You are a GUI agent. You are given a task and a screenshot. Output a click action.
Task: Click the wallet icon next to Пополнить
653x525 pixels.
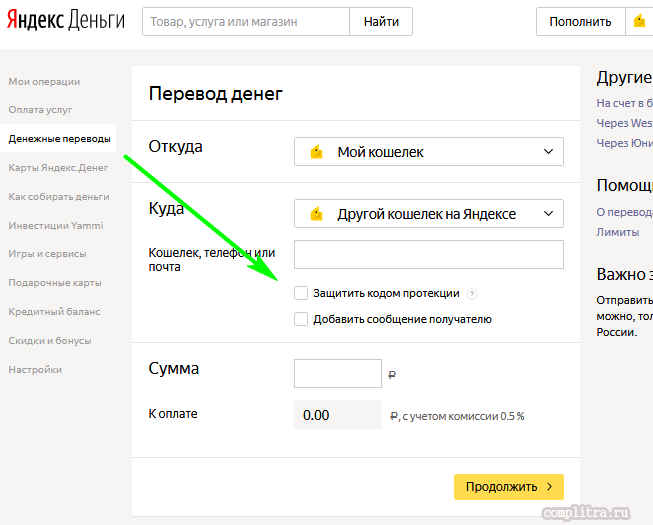[x=639, y=21]
